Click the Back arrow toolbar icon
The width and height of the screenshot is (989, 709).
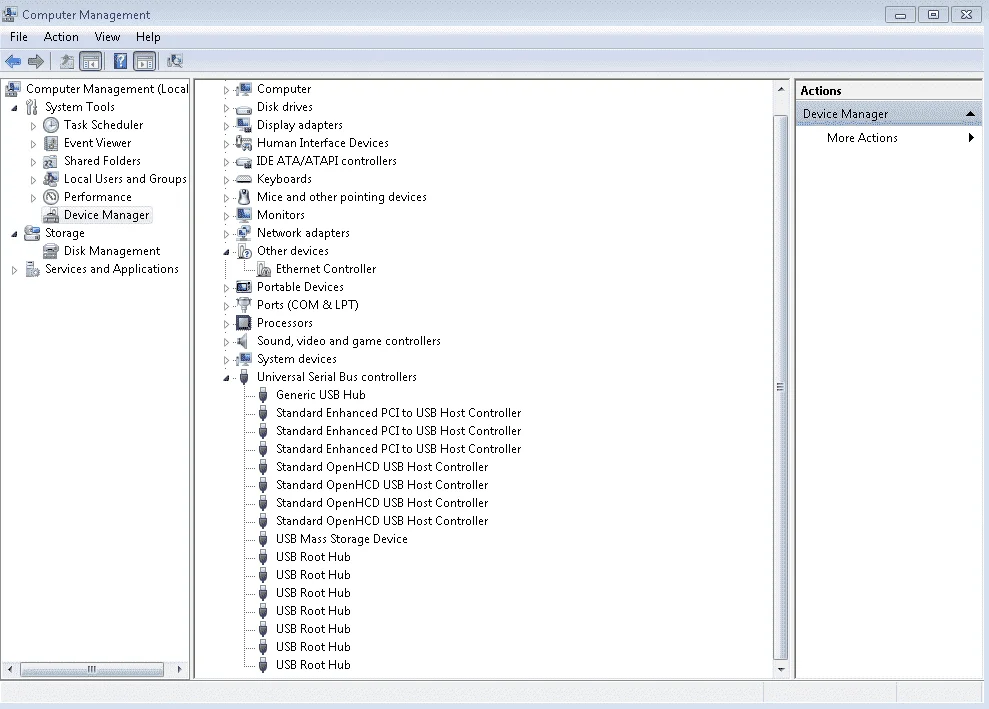13,61
